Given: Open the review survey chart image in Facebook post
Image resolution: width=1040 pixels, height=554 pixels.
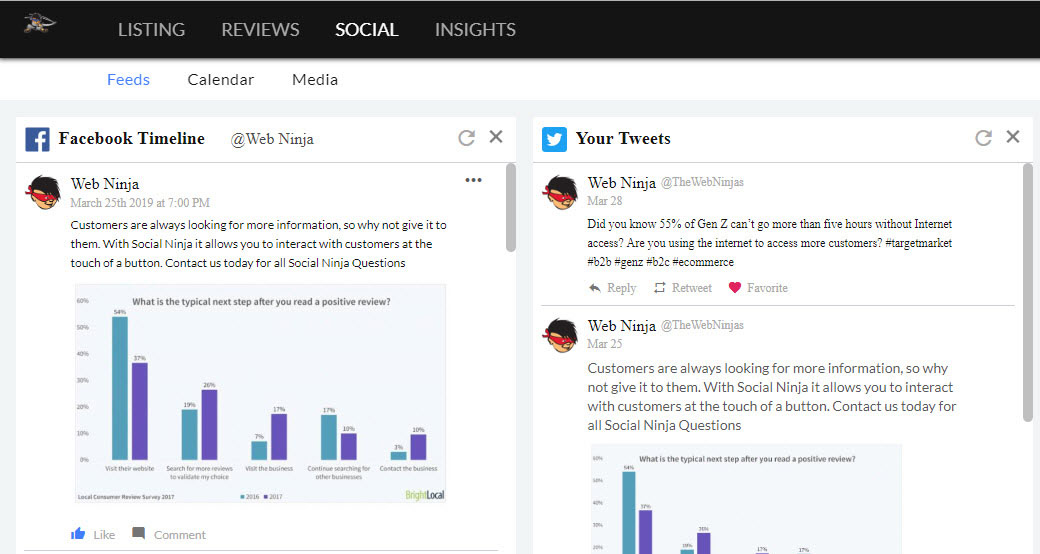Looking at the screenshot, I should point(260,393).
